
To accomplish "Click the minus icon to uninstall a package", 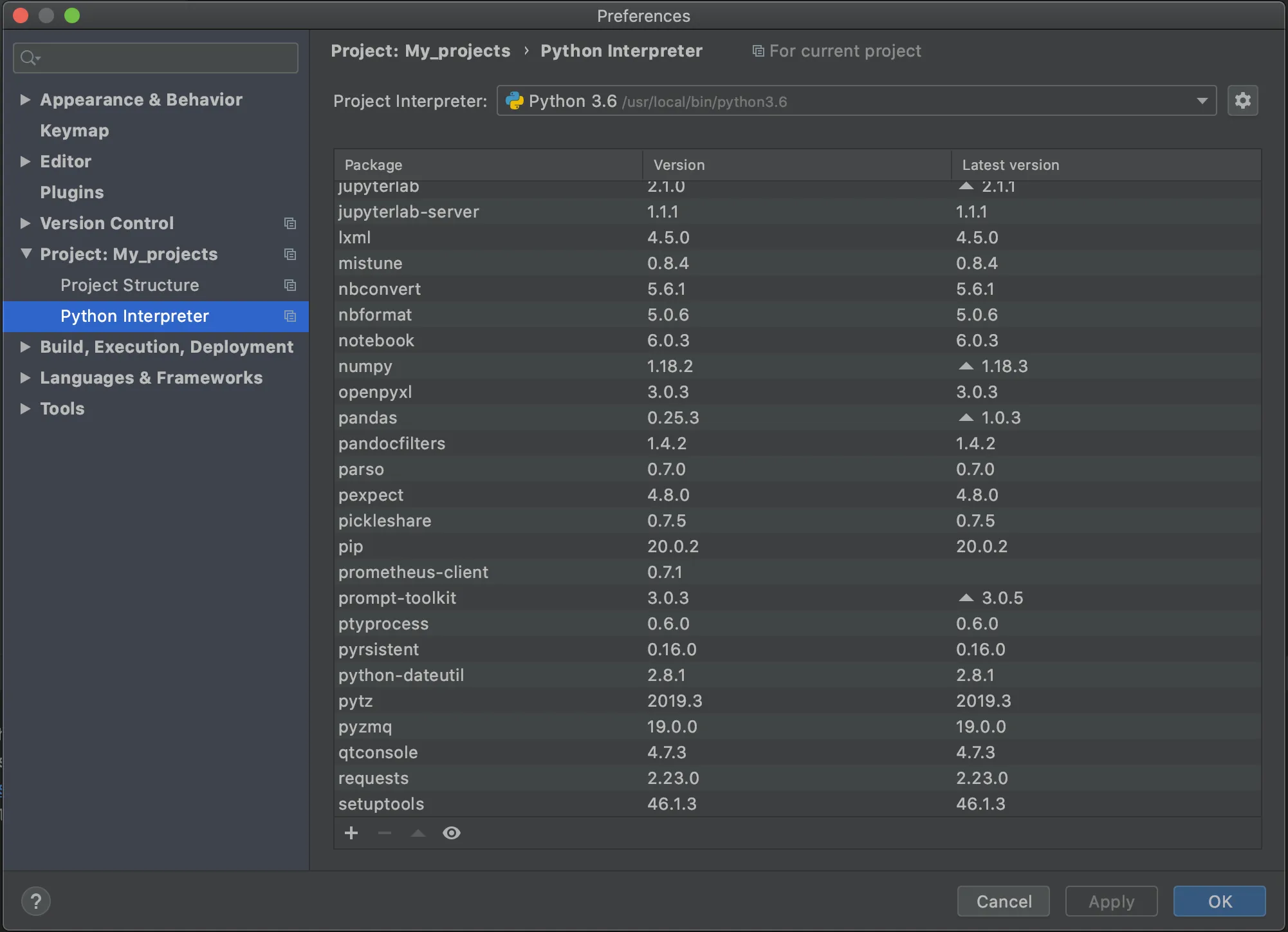I will coord(385,833).
